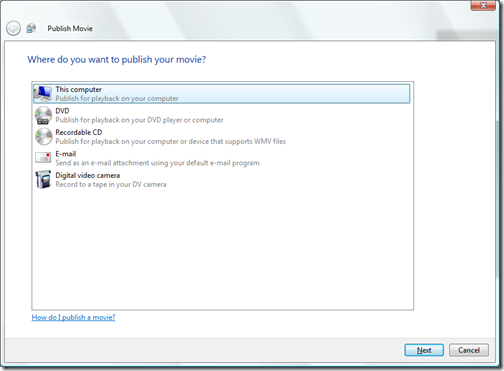Image resolution: width=504 pixels, height=371 pixels.
Task: Select the This computer monitor icon
Action: (43, 94)
